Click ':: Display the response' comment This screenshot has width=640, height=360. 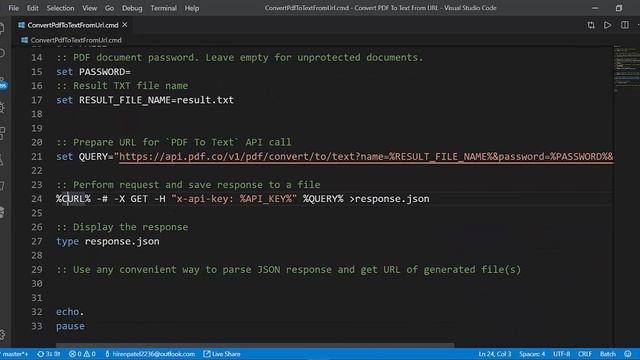122,227
